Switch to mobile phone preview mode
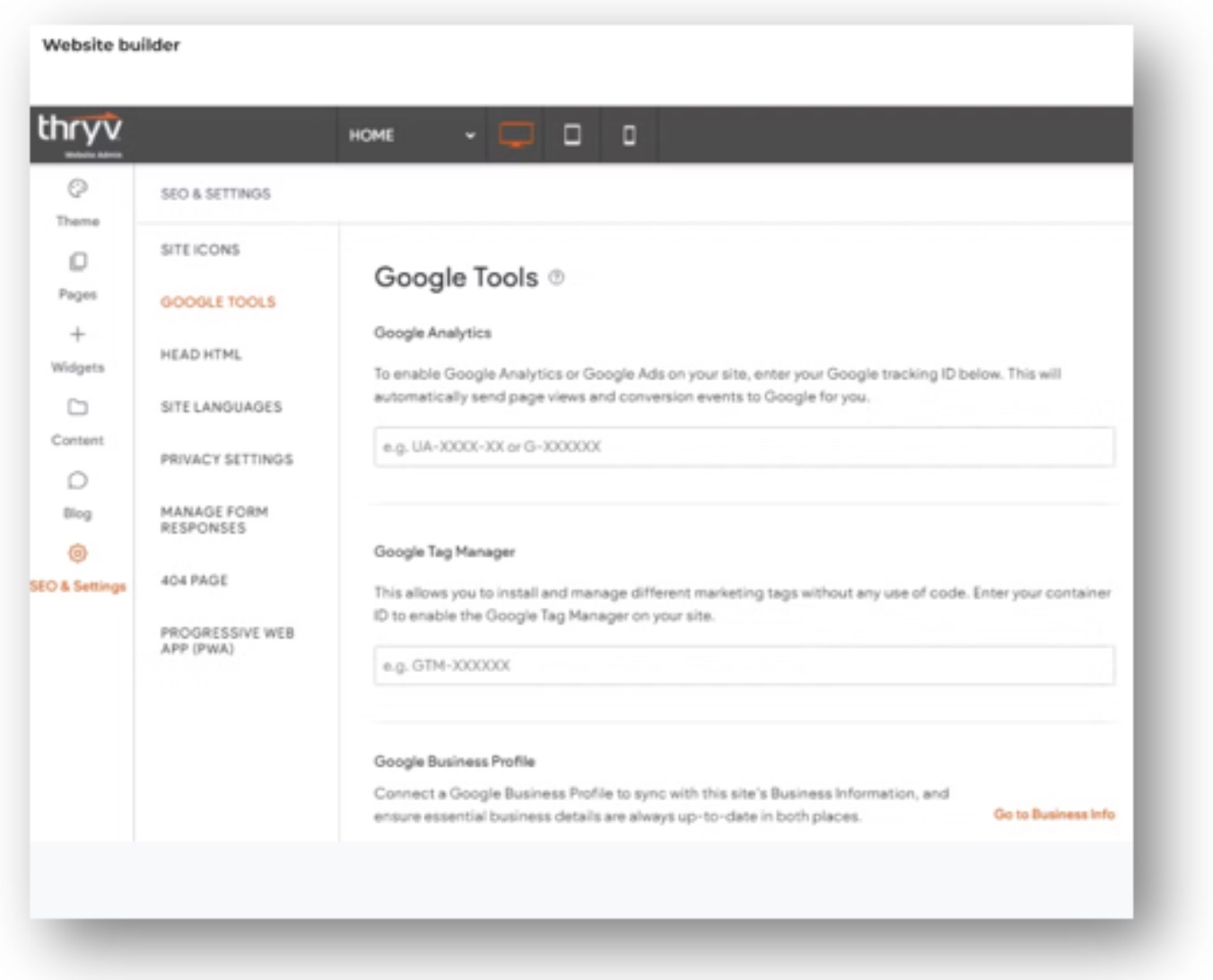 point(629,135)
